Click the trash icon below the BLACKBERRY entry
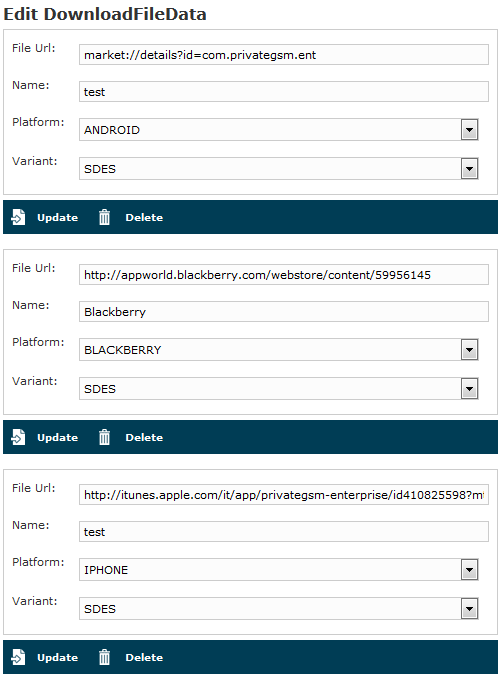This screenshot has width=501, height=677. coord(104,437)
